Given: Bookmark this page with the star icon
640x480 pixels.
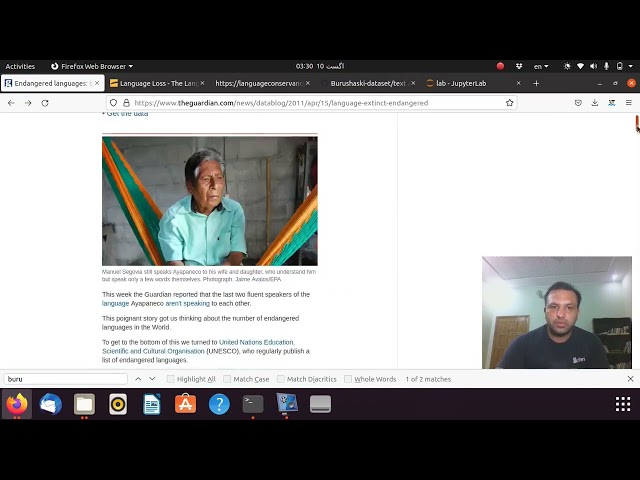Looking at the screenshot, I should [x=509, y=103].
